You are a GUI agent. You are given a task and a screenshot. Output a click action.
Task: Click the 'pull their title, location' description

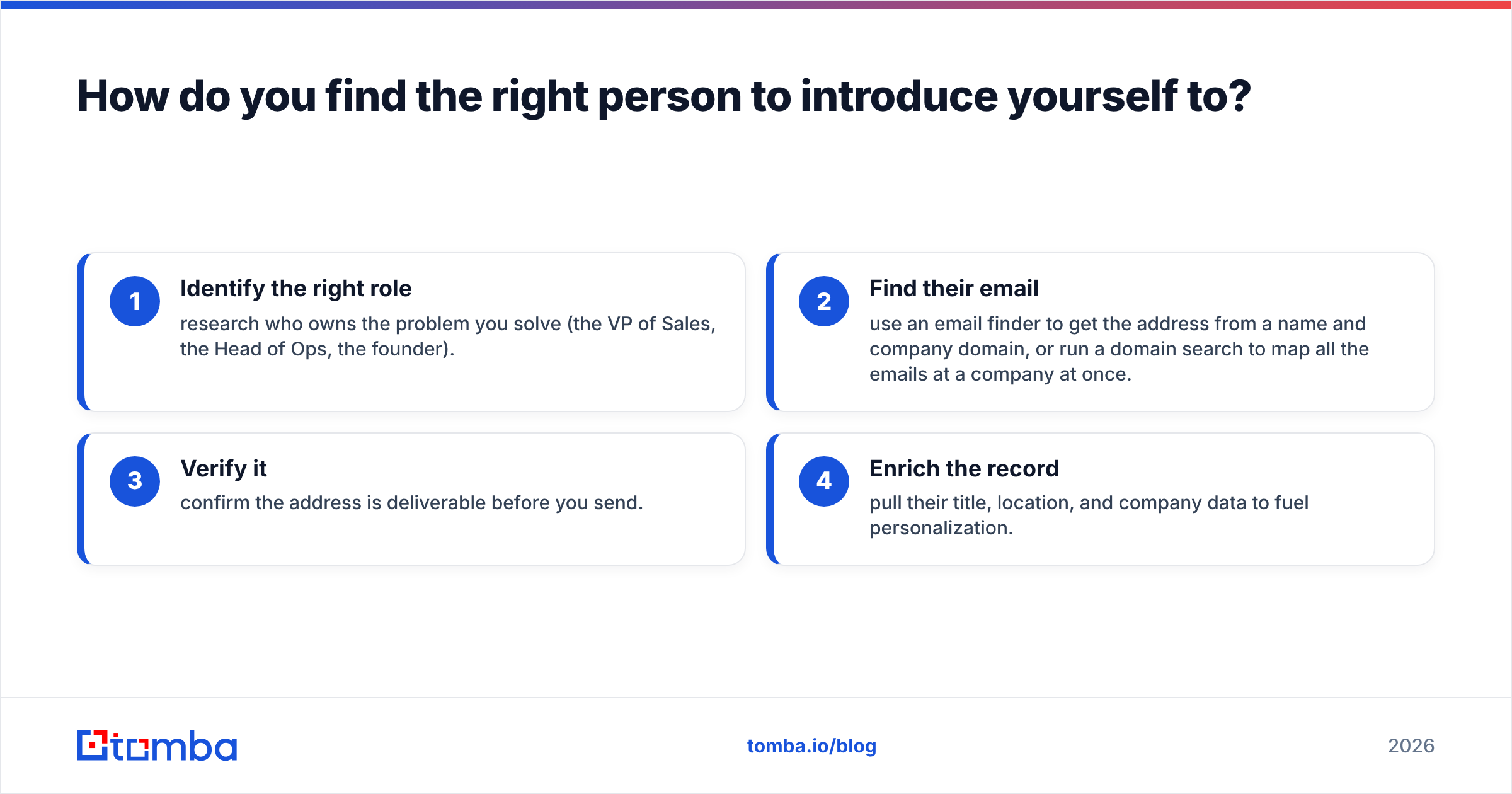(1089, 515)
